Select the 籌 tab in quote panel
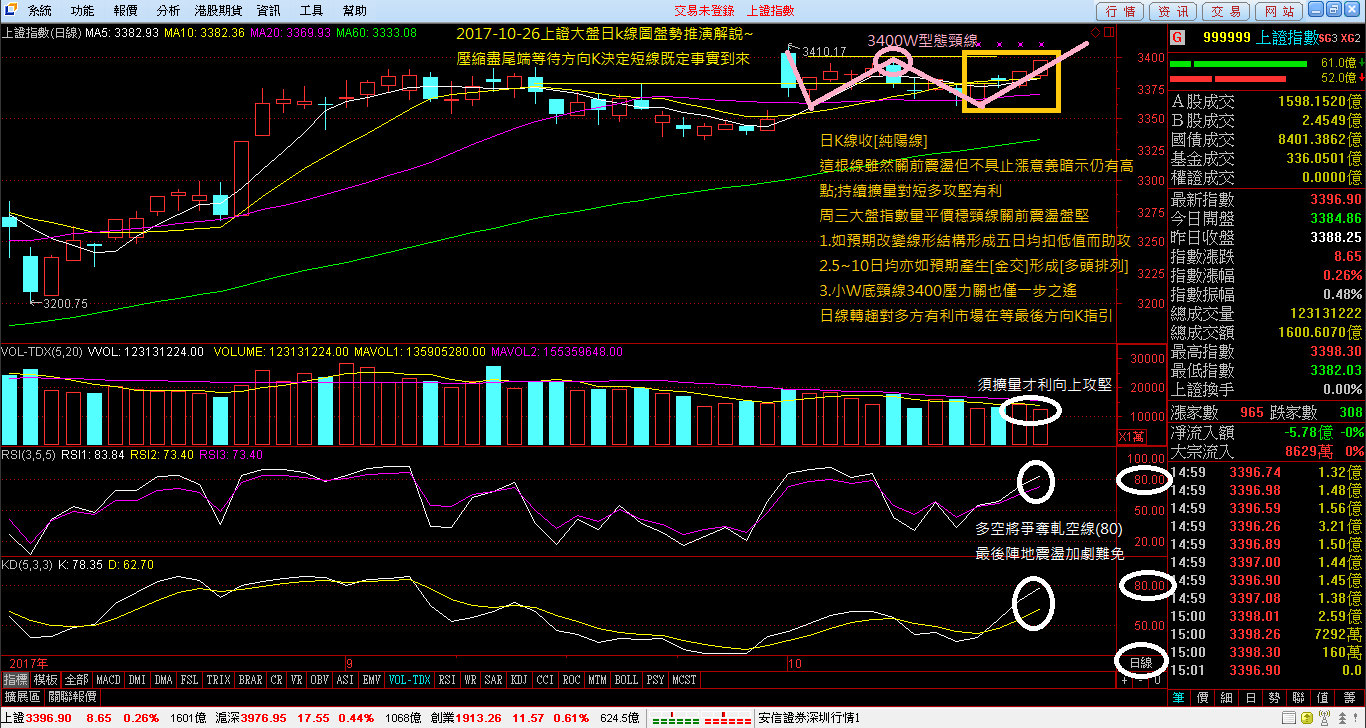 pyautogui.click(x=1348, y=697)
